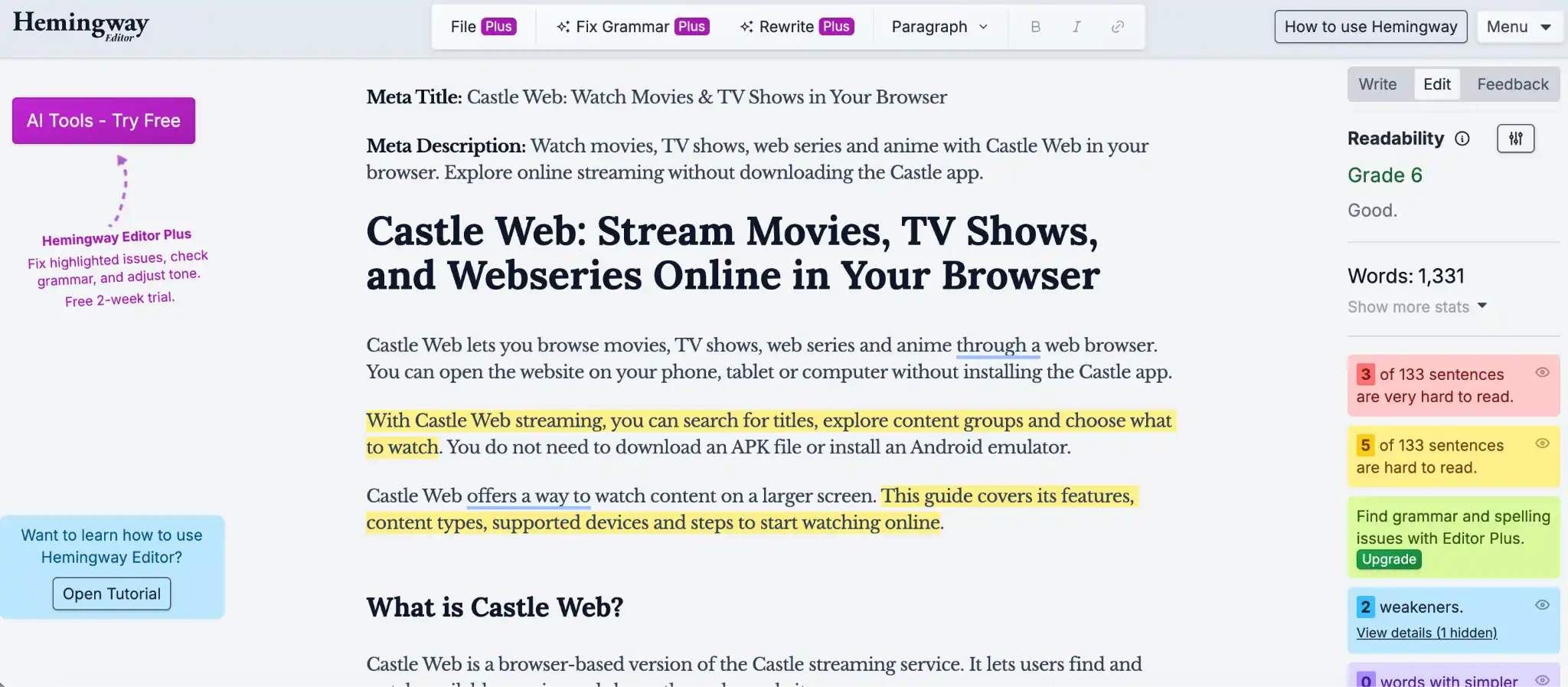Click the Bold formatting icon

(1035, 27)
